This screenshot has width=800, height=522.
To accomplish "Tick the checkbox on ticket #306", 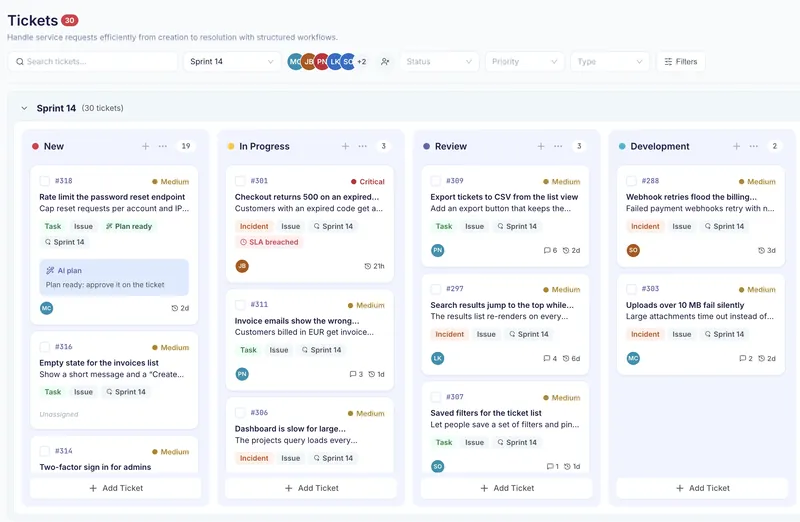I will coord(240,412).
